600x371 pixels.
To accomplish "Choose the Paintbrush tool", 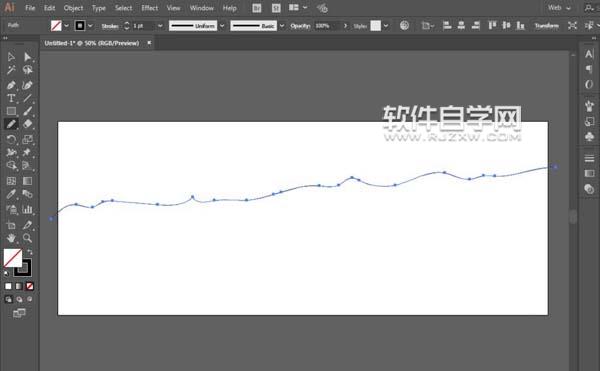I will coord(27,111).
